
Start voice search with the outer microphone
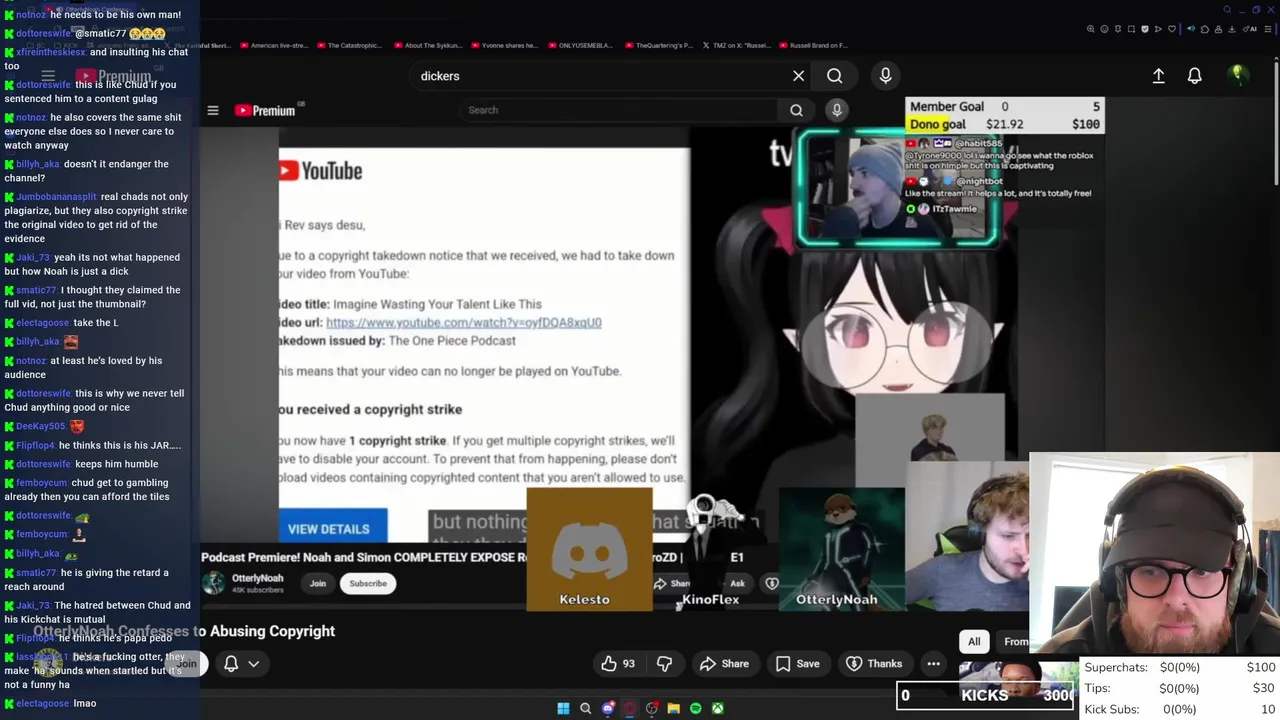885,76
